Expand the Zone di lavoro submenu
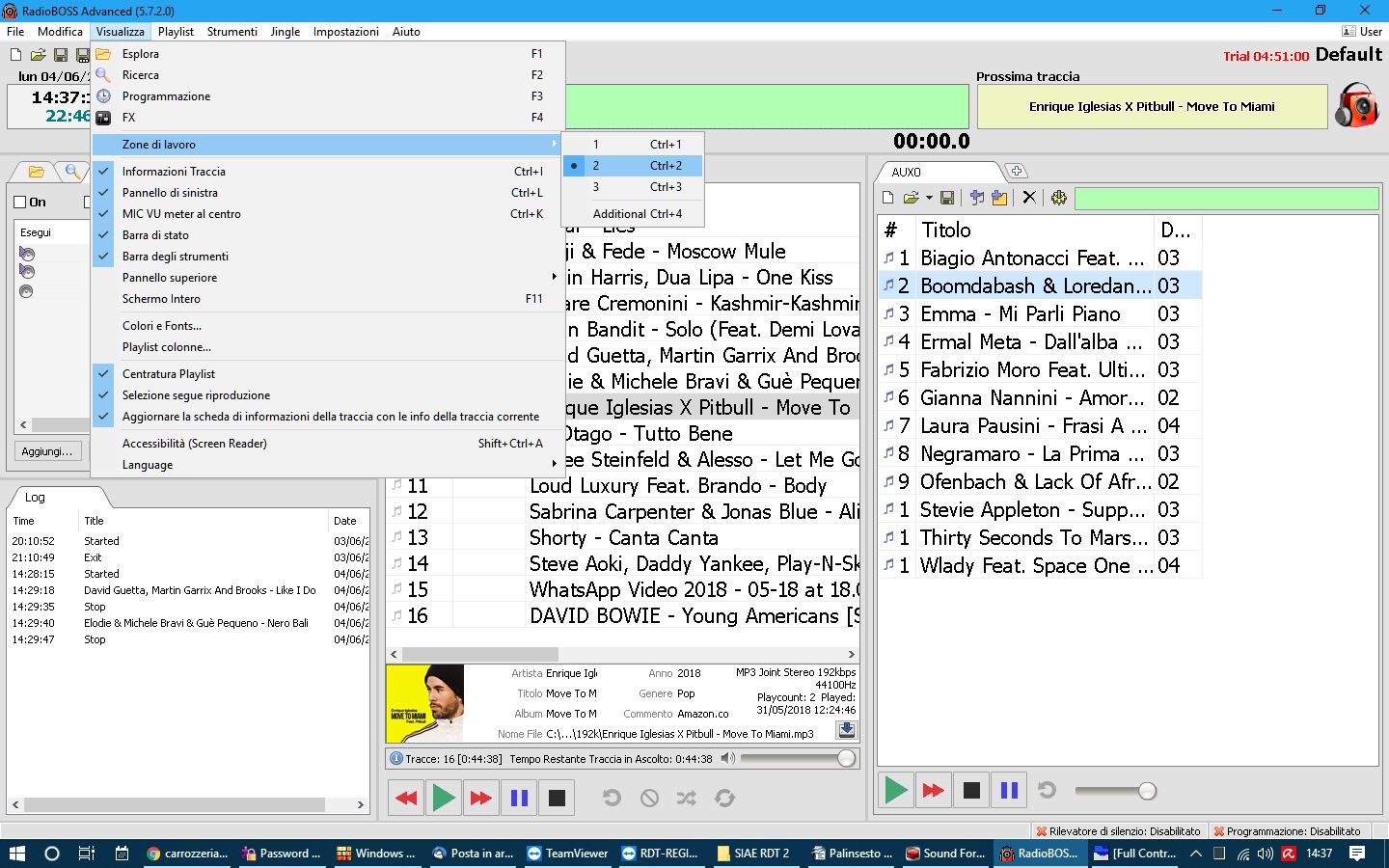Viewport: 1389px width, 868px height. [x=328, y=145]
